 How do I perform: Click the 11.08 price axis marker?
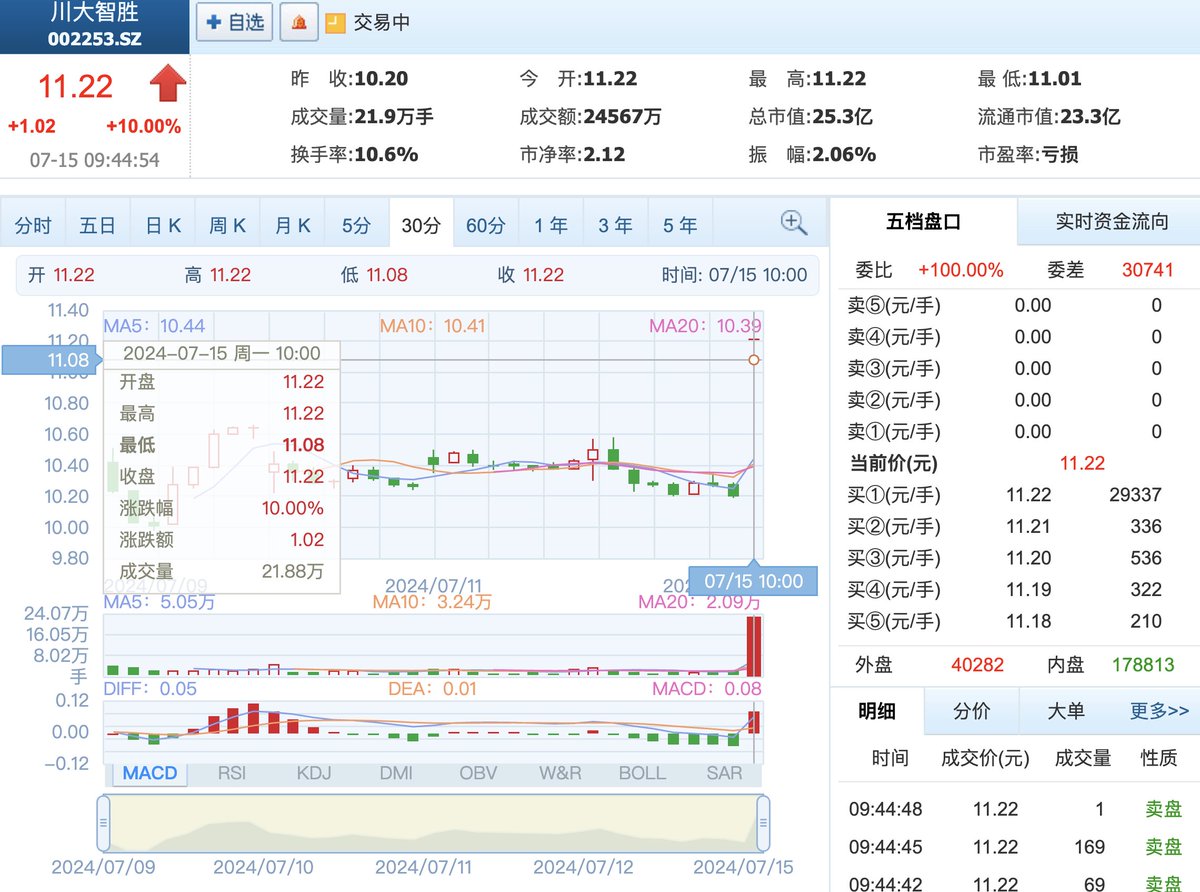(52, 360)
